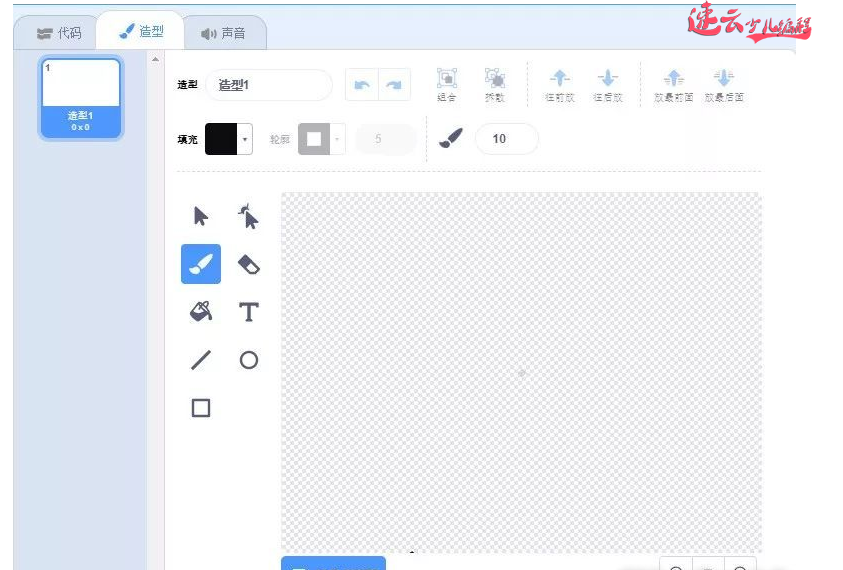Switch to the 代码 tab
This screenshot has width=843, height=570.
tap(58, 33)
